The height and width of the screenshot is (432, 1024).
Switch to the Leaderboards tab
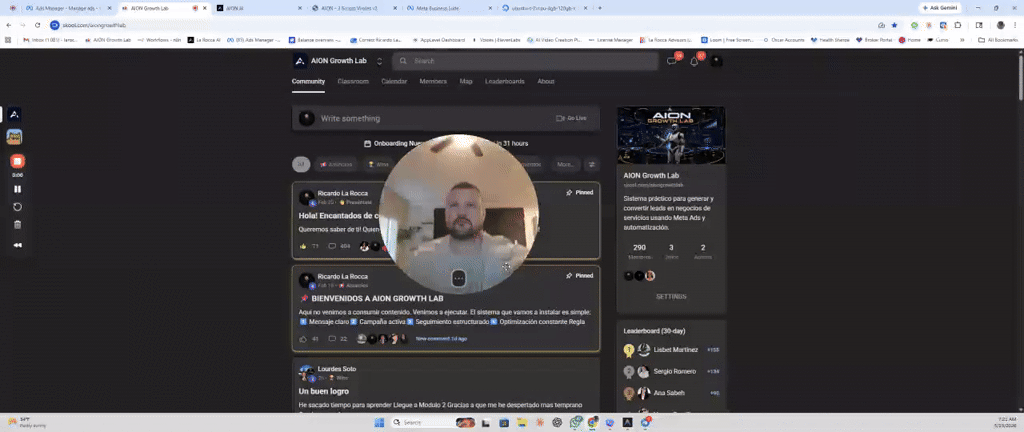tap(504, 82)
